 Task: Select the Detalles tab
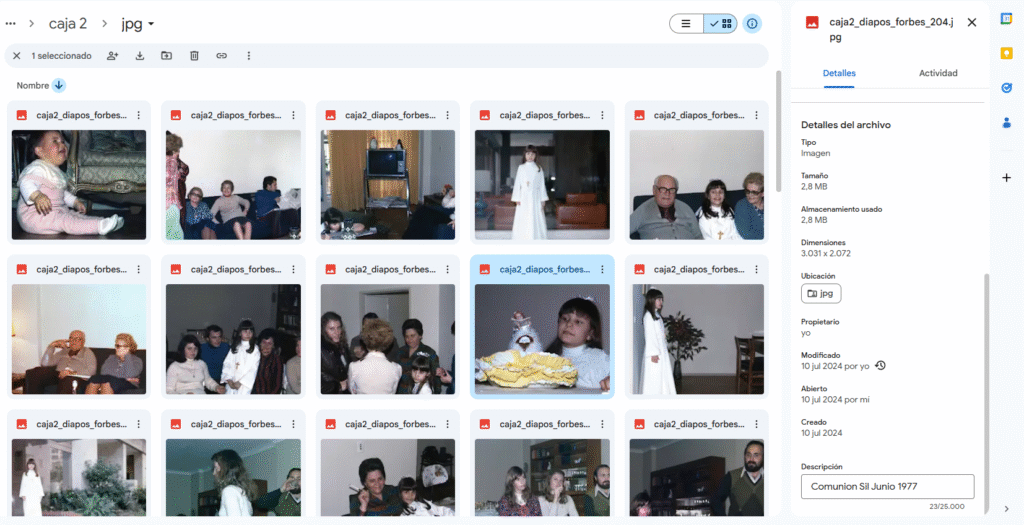(x=839, y=73)
